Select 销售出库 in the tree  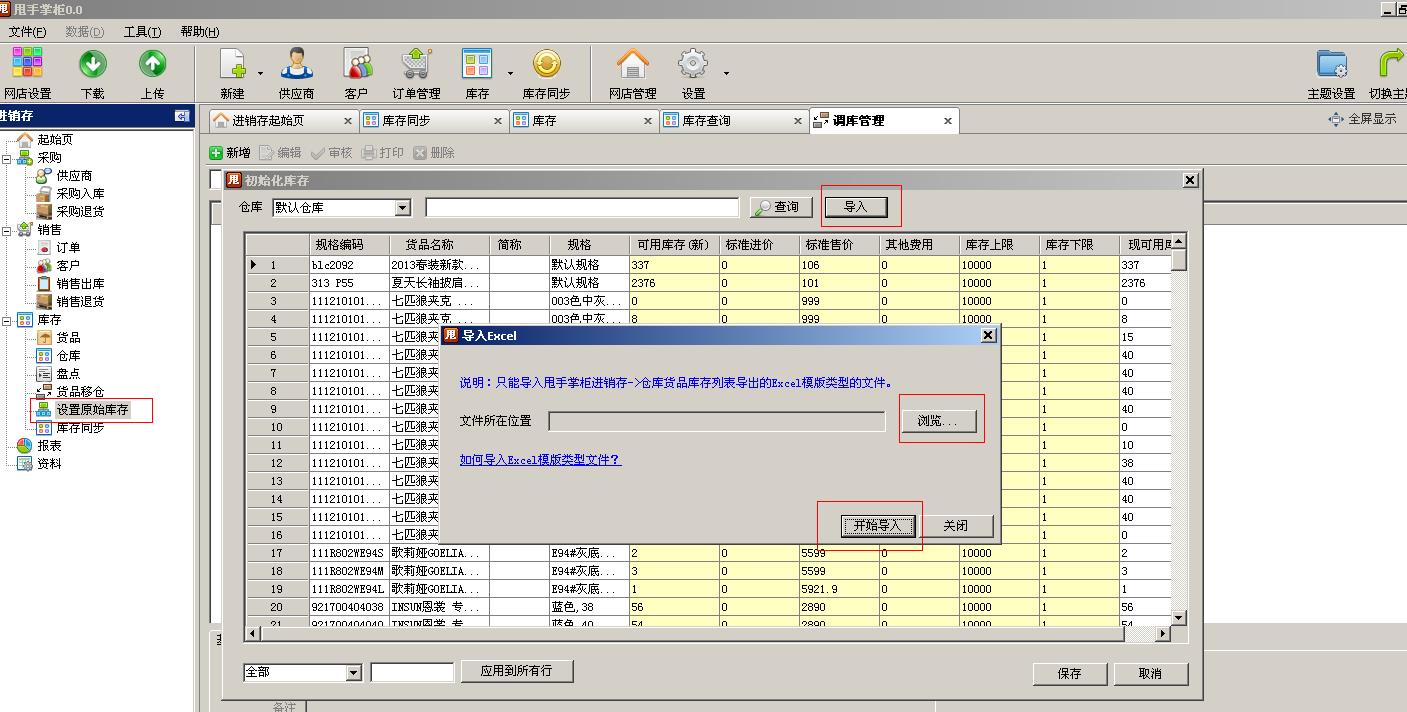click(80, 284)
